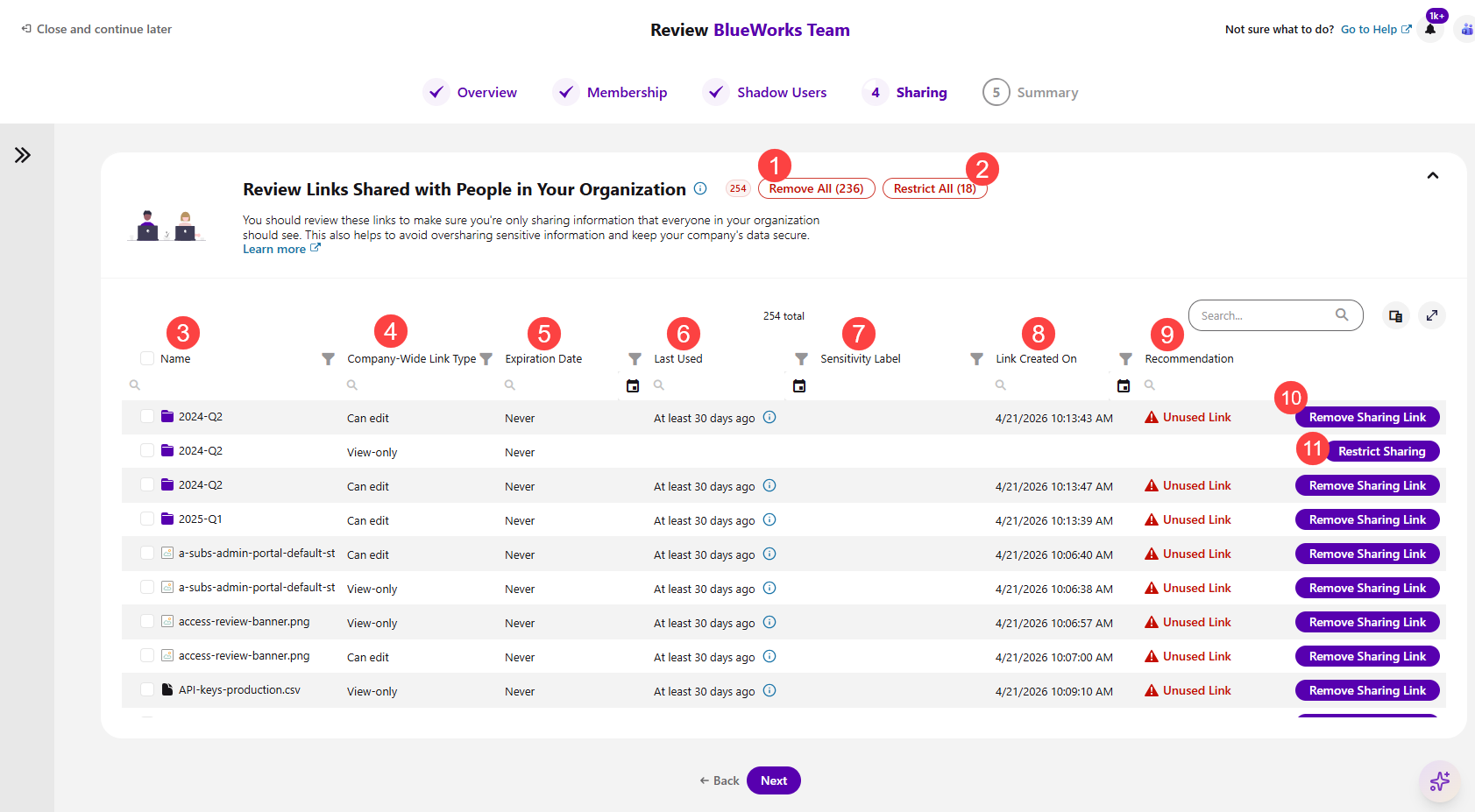1475x812 pixels.
Task: Open the AI assistant sparkle icon
Action: coord(1439,781)
